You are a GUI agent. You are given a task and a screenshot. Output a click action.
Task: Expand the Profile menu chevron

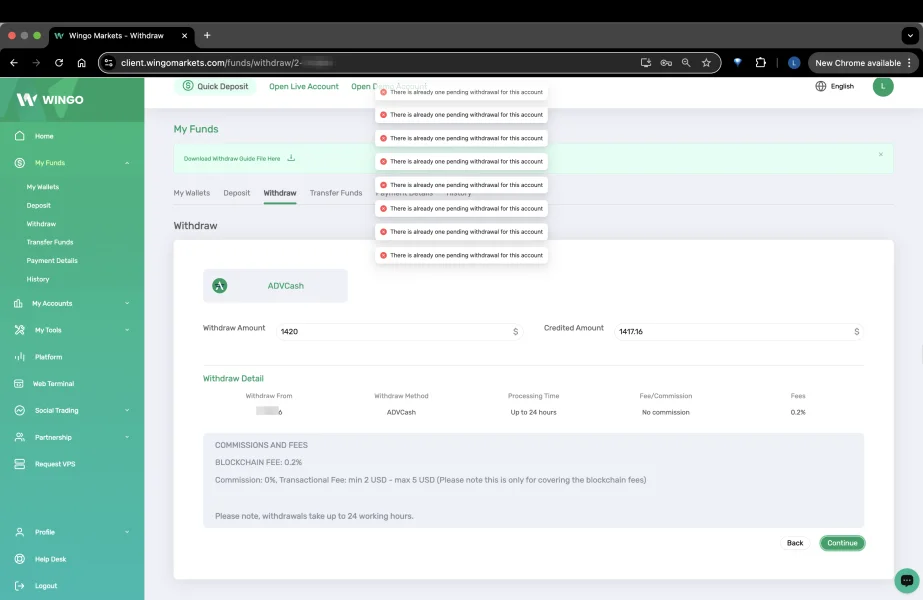pos(127,532)
